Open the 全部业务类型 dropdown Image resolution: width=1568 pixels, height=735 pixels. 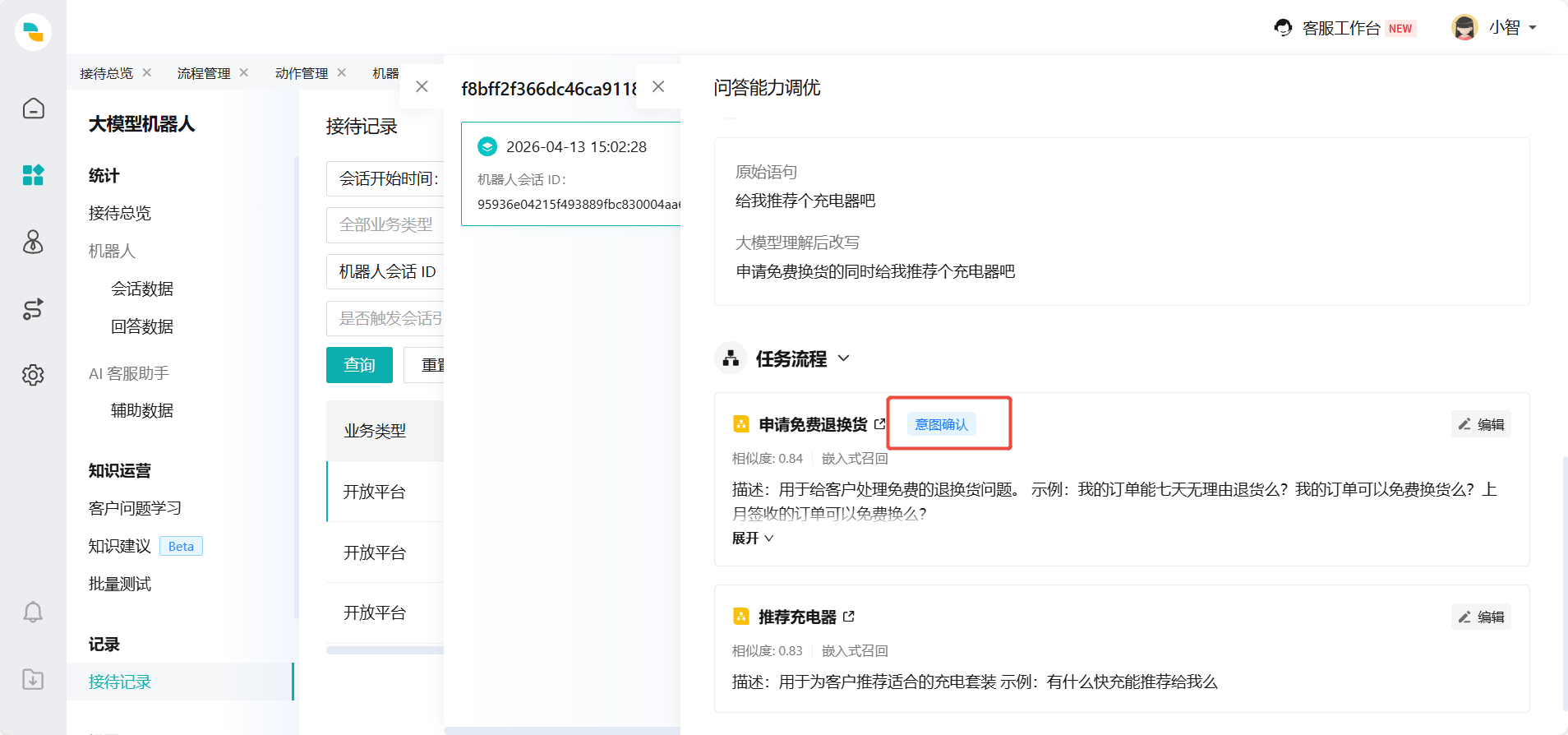385,224
